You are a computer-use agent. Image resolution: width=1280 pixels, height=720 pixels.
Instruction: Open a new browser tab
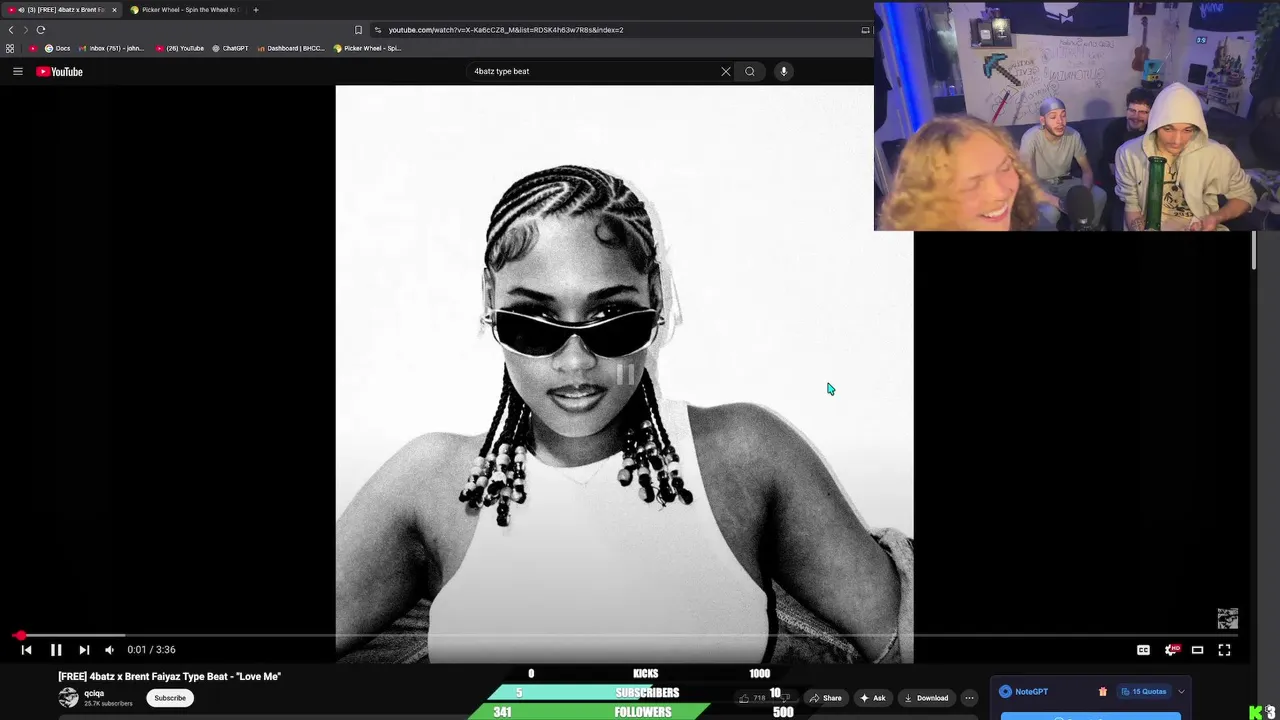[256, 10]
